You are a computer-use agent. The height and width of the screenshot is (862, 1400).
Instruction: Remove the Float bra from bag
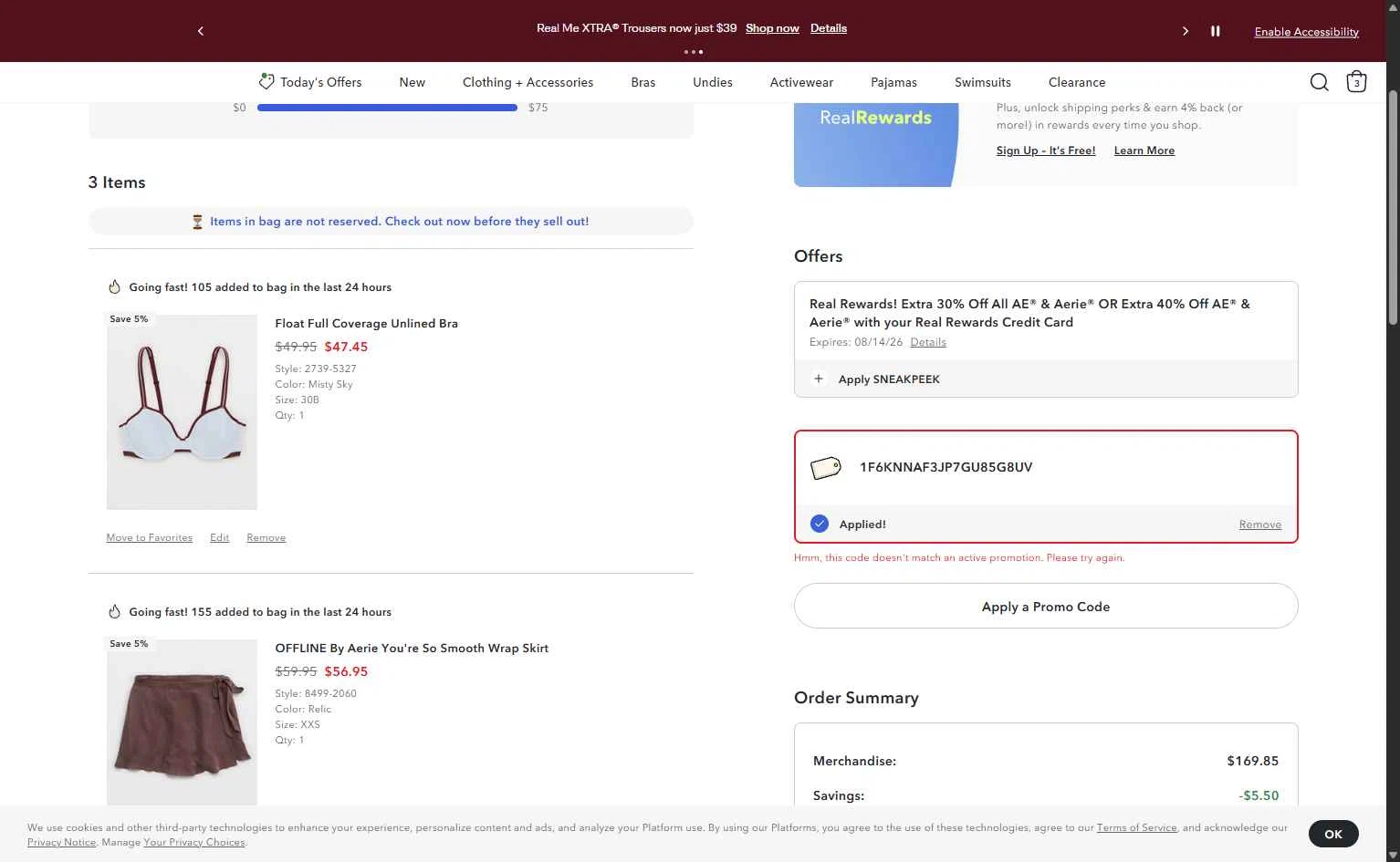click(266, 538)
